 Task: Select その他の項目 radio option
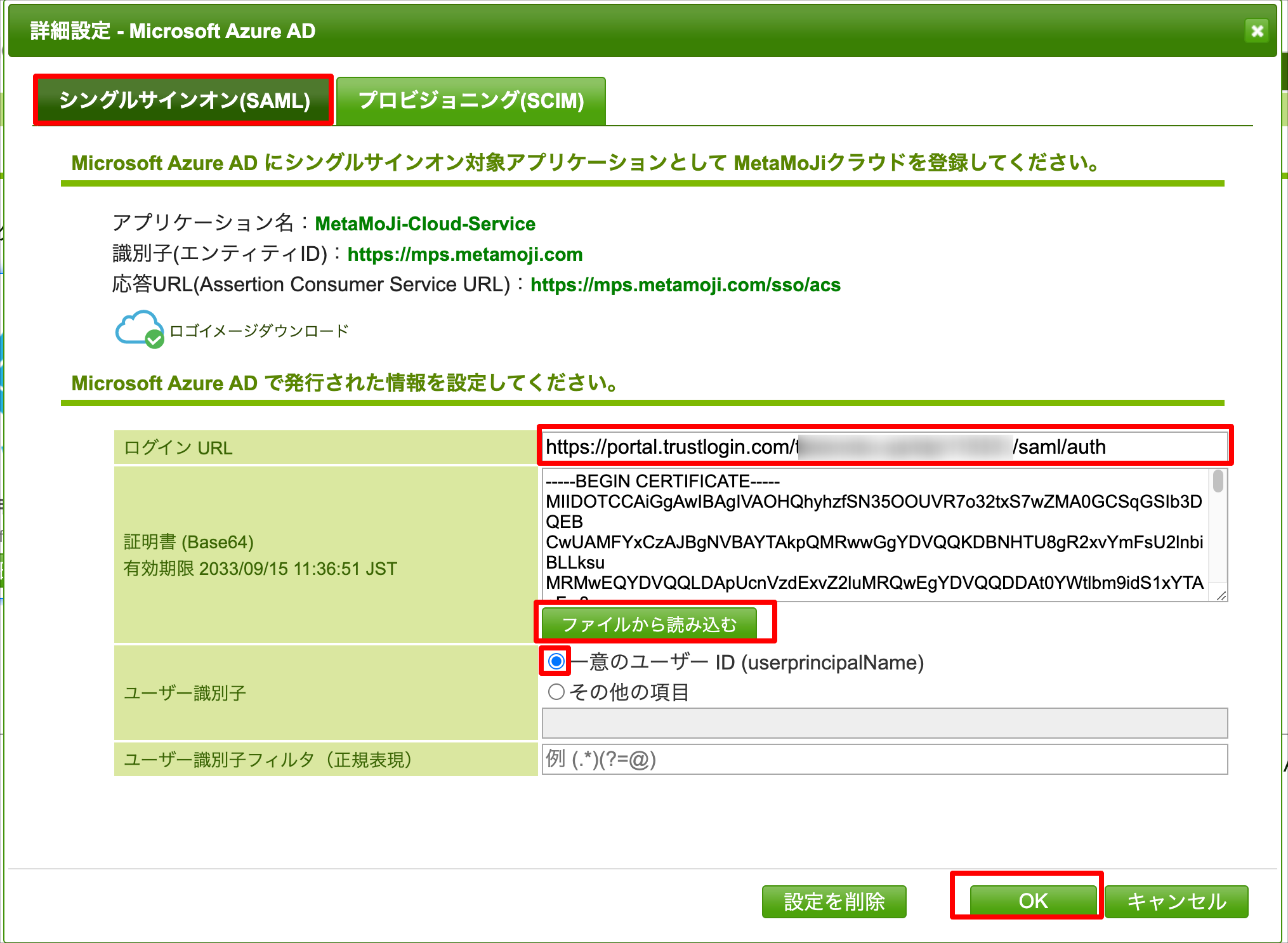(556, 692)
